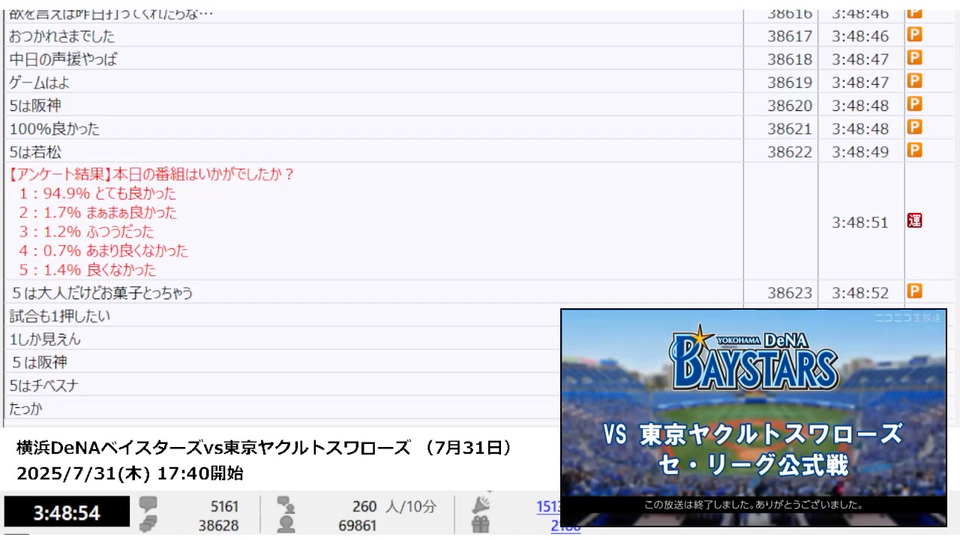Viewport: 960px width, 540px height.
Task: Select the comment 中日の声援やっぱ
Action: pos(62,59)
